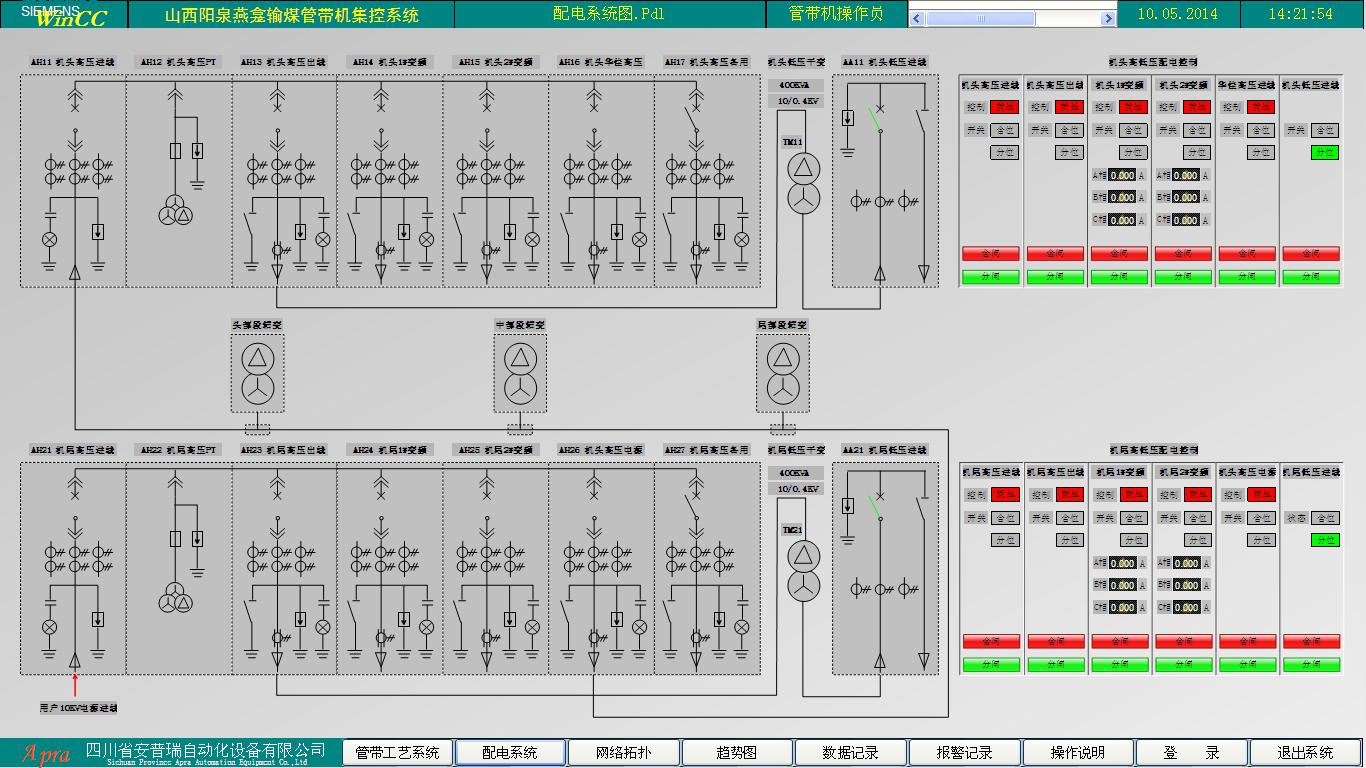Click the Apra company logo
The height and width of the screenshot is (768, 1366).
click(45, 753)
